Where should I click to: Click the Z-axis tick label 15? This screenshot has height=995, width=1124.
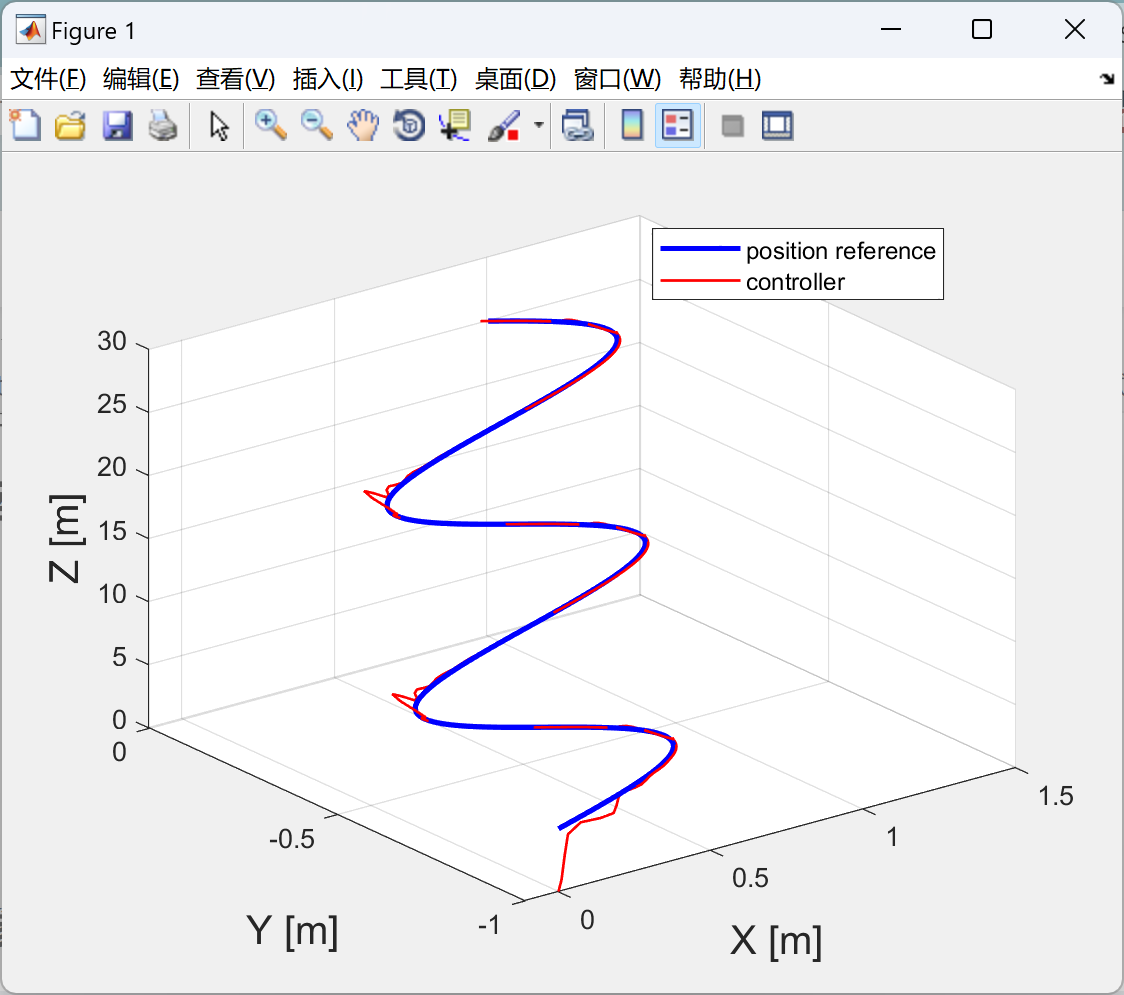(x=112, y=531)
